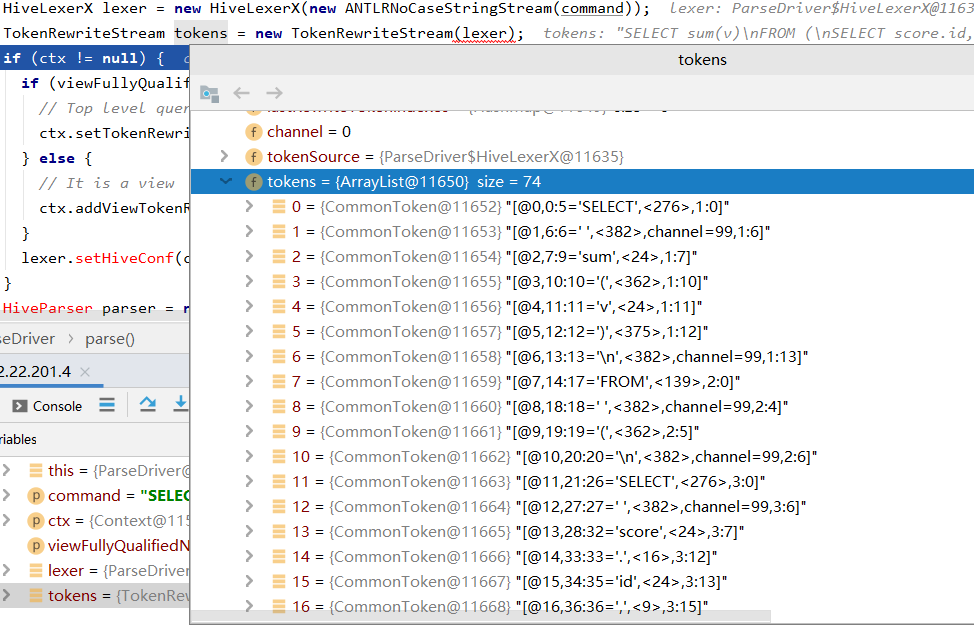Select the channel = 0 field row
This screenshot has height=627, width=974.
click(x=582, y=132)
